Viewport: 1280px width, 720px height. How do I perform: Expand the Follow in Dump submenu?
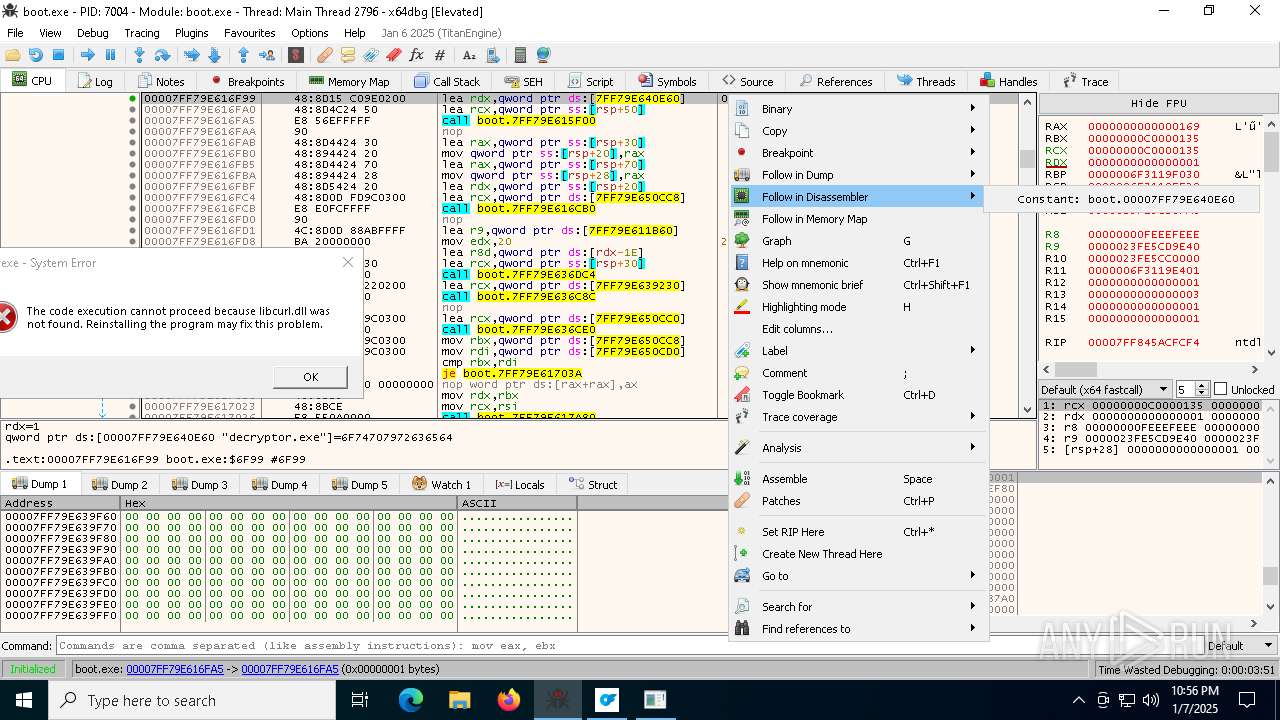(x=859, y=175)
